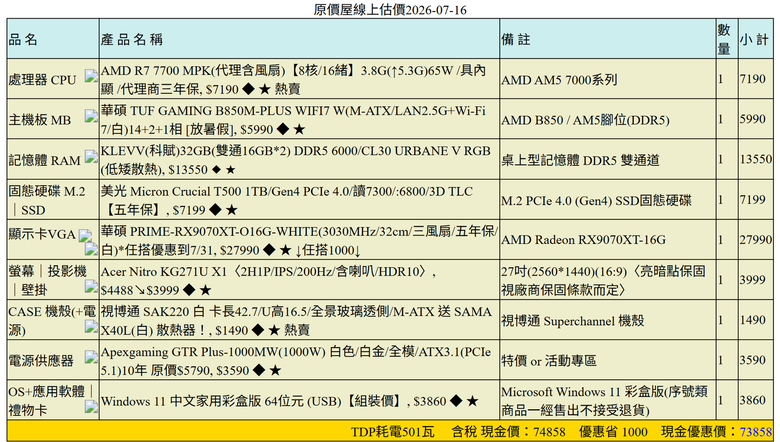The height and width of the screenshot is (442, 780).
Task: Click the VGA subtotal 27990
Action: click(756, 240)
